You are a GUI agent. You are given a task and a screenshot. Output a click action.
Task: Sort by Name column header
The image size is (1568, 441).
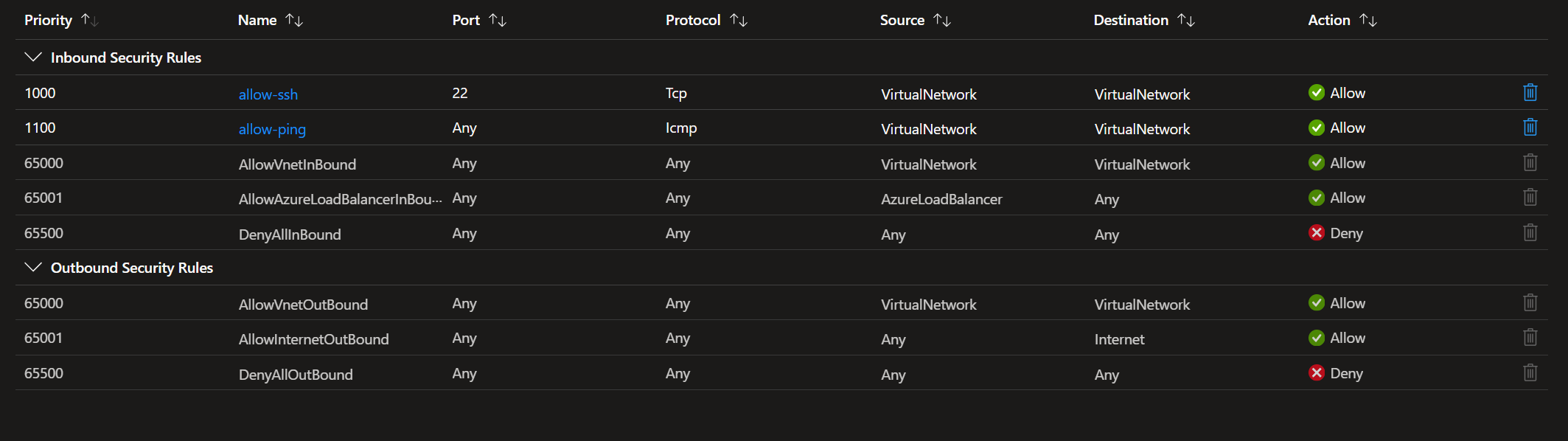tap(257, 21)
